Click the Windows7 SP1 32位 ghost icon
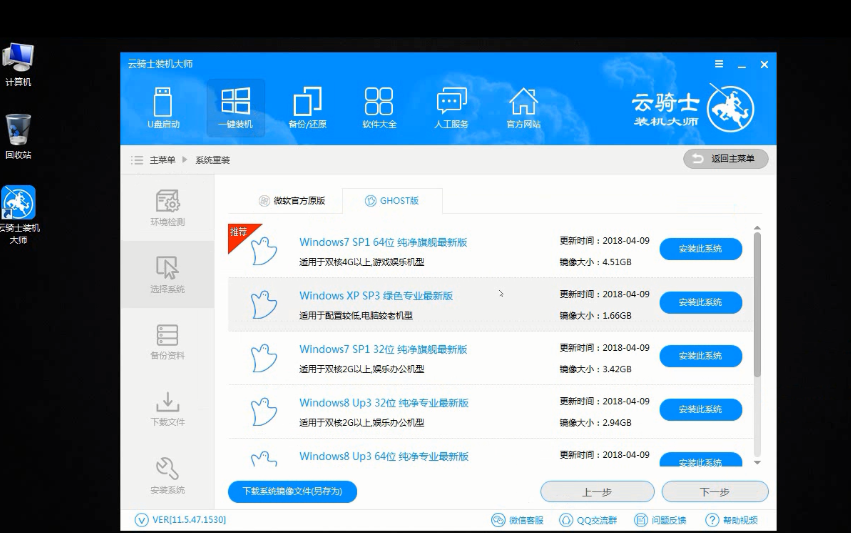The width and height of the screenshot is (851, 533). point(264,358)
